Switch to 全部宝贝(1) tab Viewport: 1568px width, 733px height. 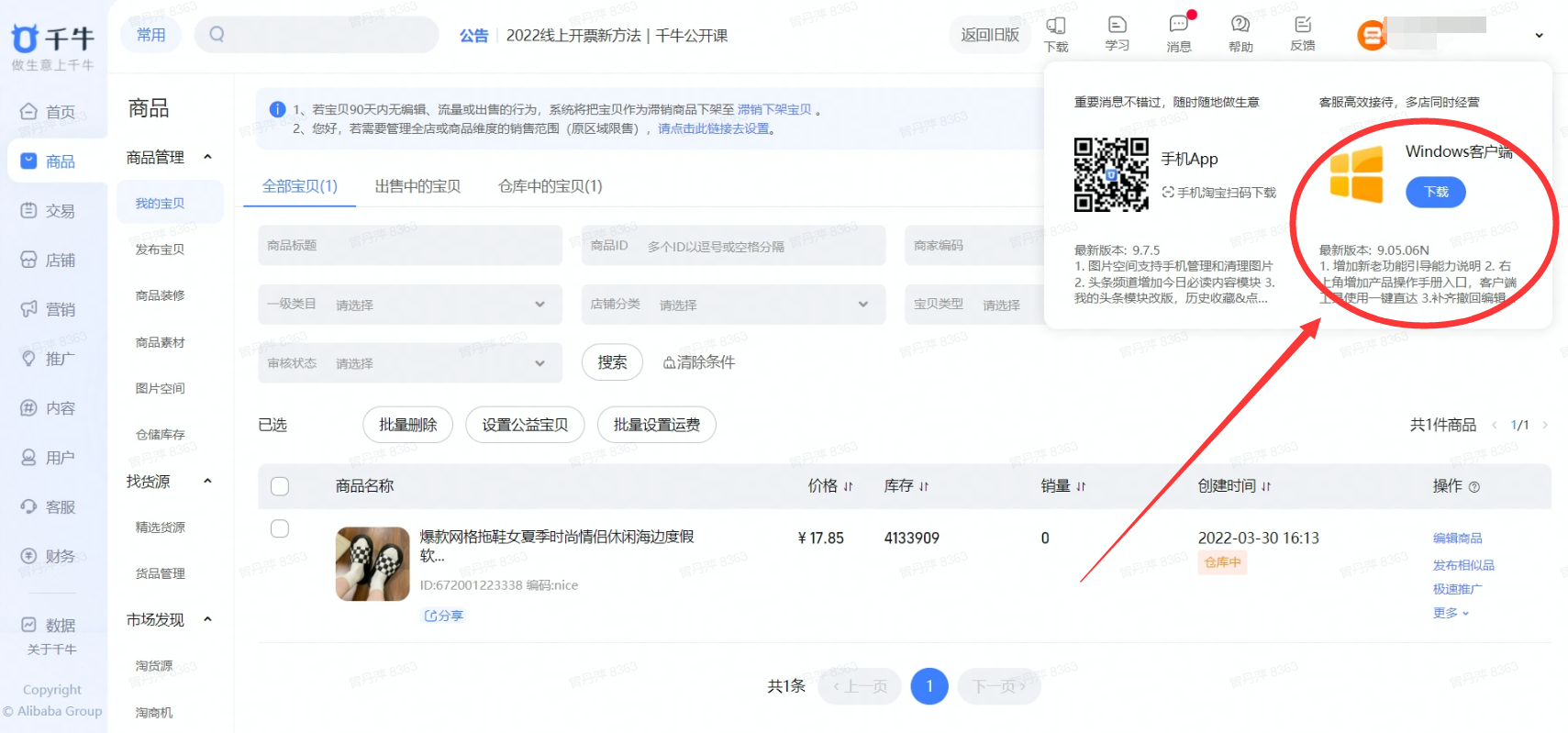pyautogui.click(x=300, y=186)
